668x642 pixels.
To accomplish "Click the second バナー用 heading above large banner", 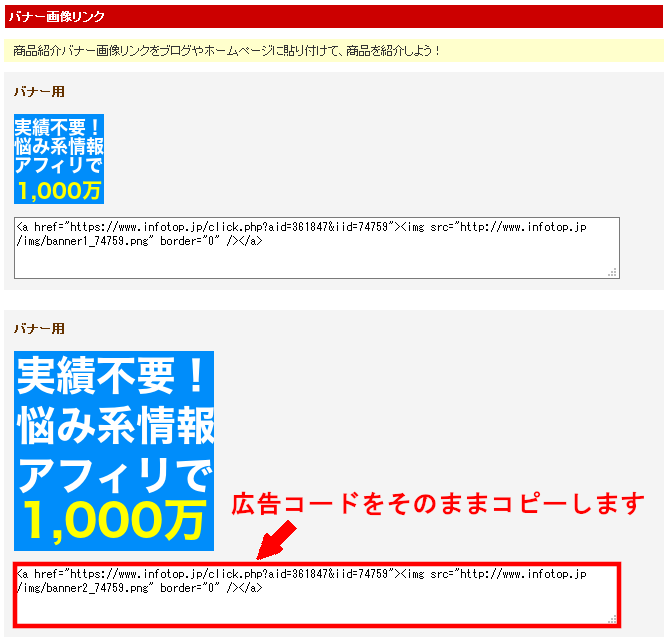I will (39, 328).
